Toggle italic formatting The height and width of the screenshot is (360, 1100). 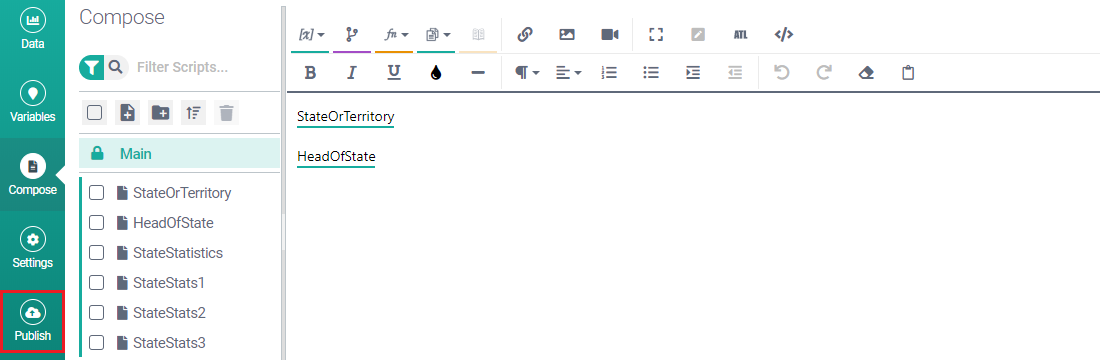[352, 73]
